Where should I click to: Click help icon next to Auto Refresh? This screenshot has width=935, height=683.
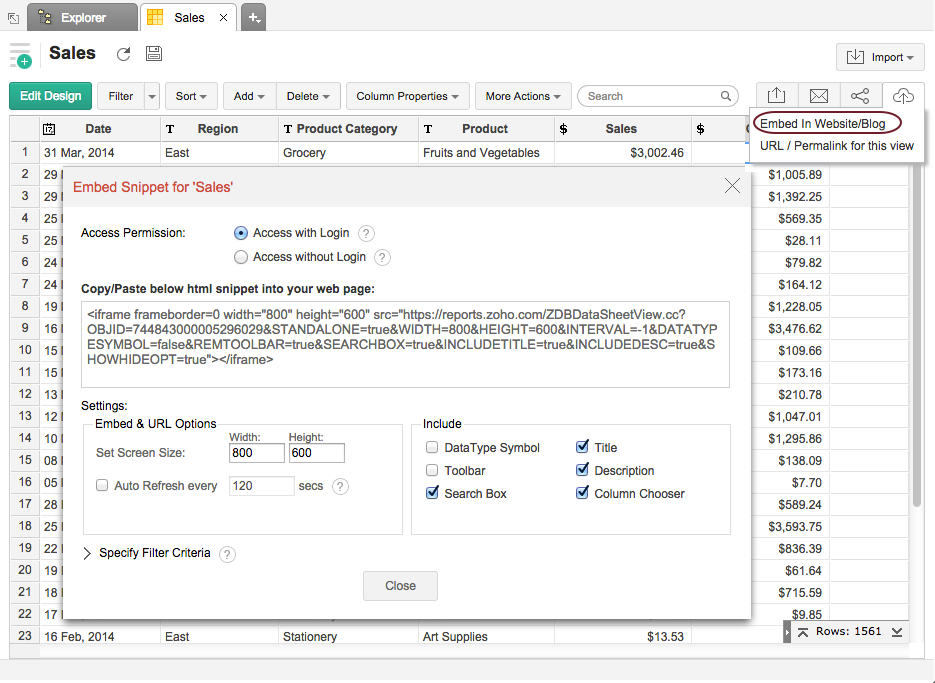340,487
